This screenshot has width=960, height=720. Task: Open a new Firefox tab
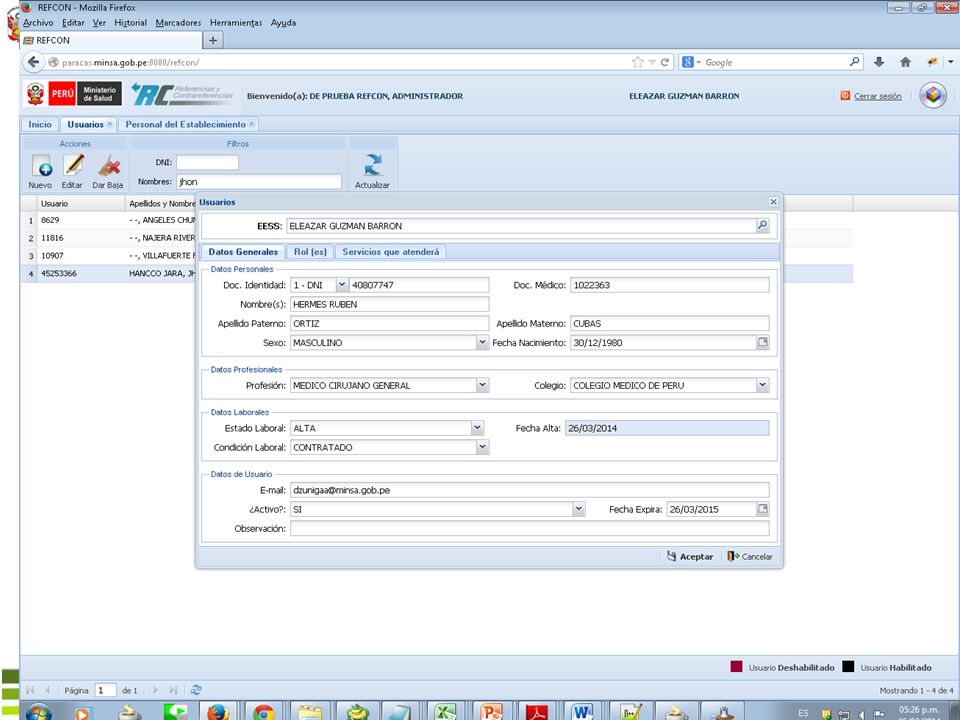(213, 40)
